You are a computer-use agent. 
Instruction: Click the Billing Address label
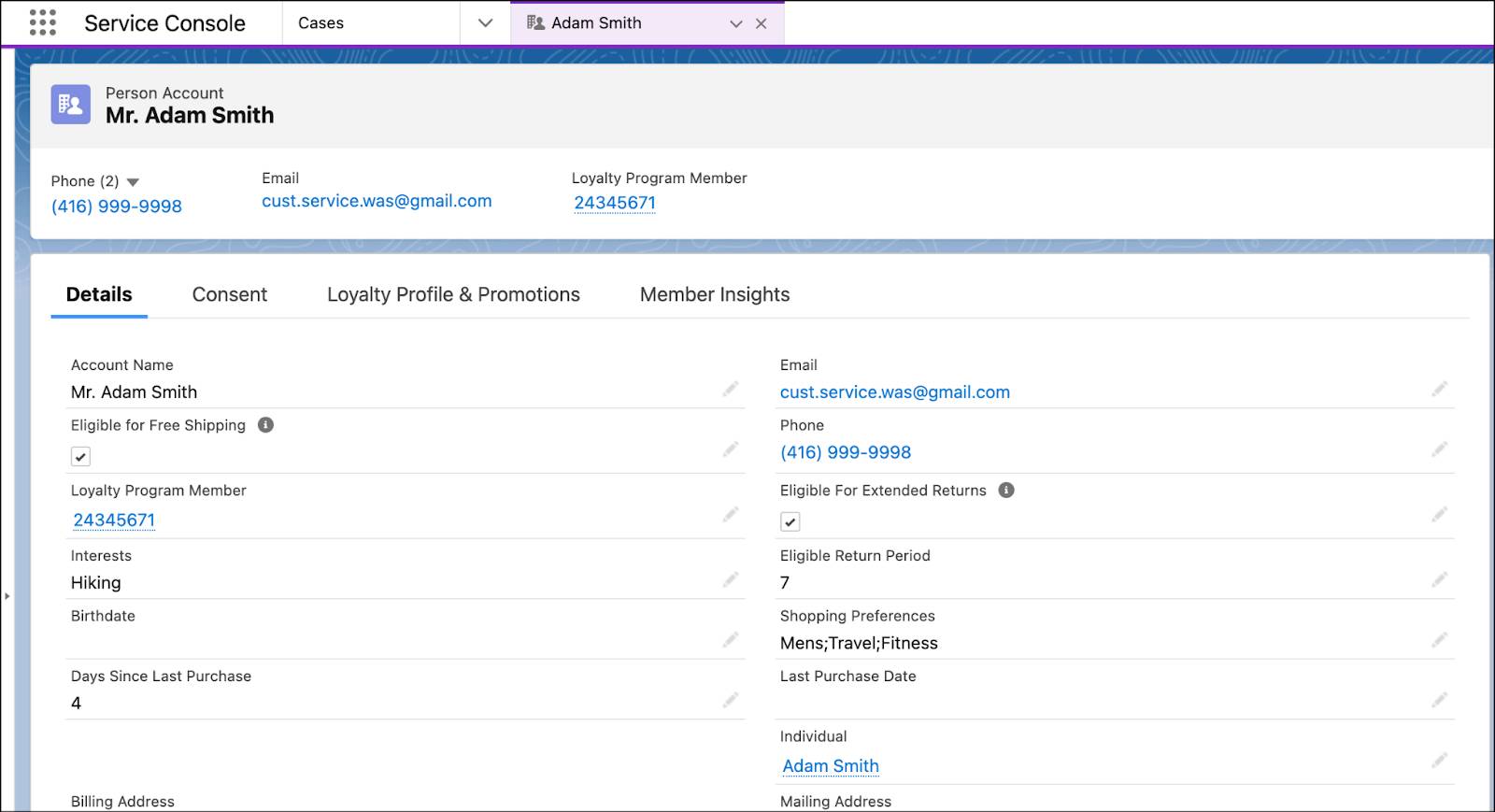[x=122, y=802]
